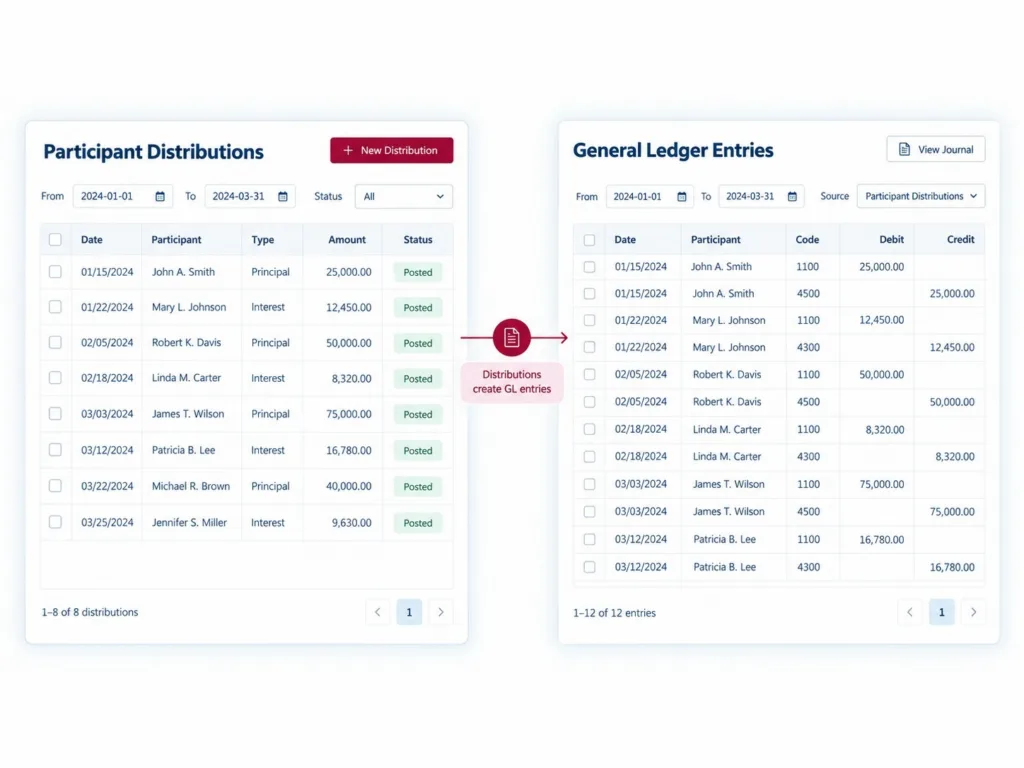Click Posted badge for Jennifer S. Miller
1024x768 pixels.
(418, 522)
